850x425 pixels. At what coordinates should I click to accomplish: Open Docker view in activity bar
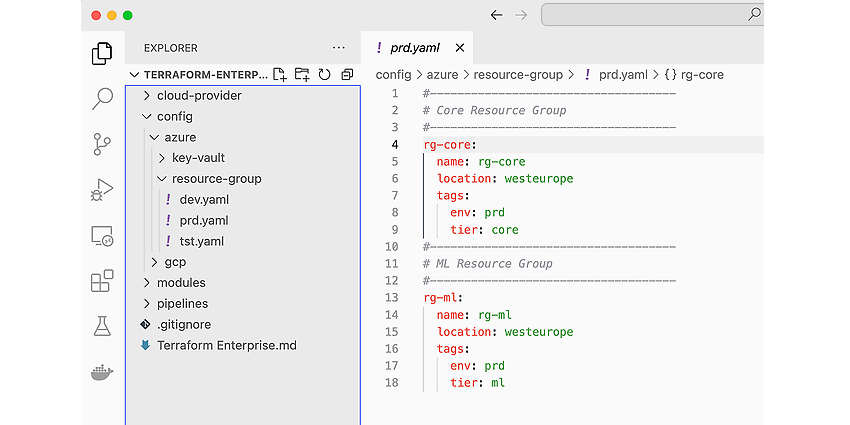click(102, 372)
